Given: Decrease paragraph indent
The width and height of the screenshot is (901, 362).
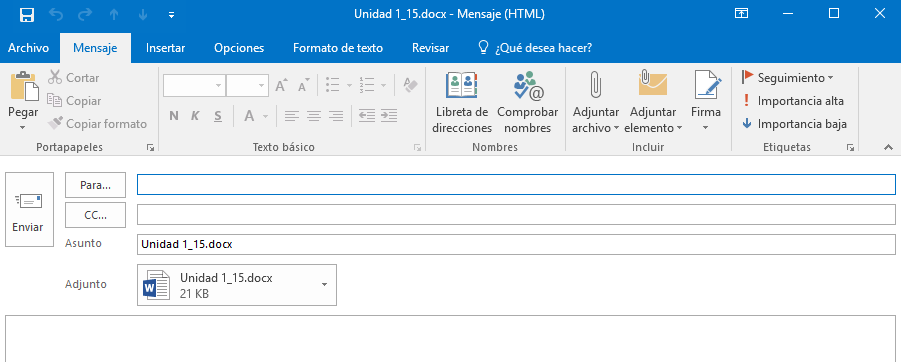Looking at the screenshot, I should (x=367, y=116).
